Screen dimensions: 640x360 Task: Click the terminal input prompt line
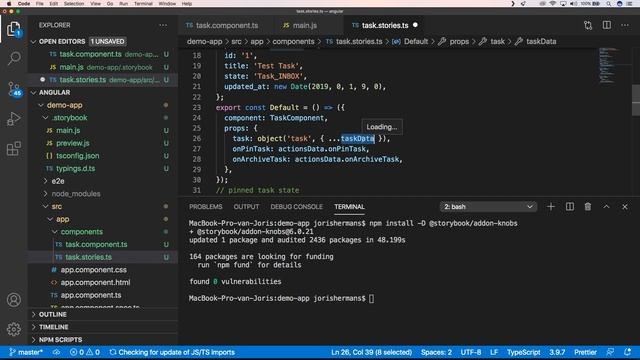(x=281, y=298)
